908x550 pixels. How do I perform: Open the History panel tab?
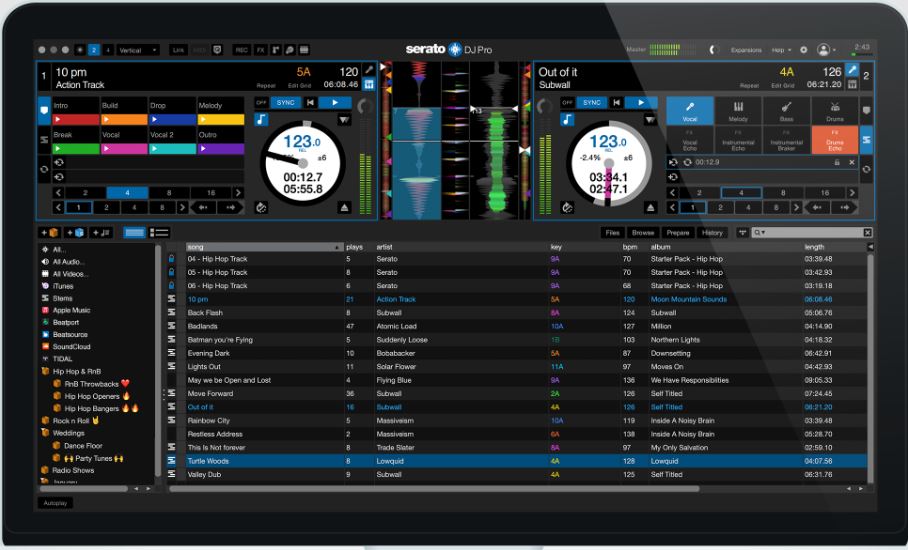712,233
